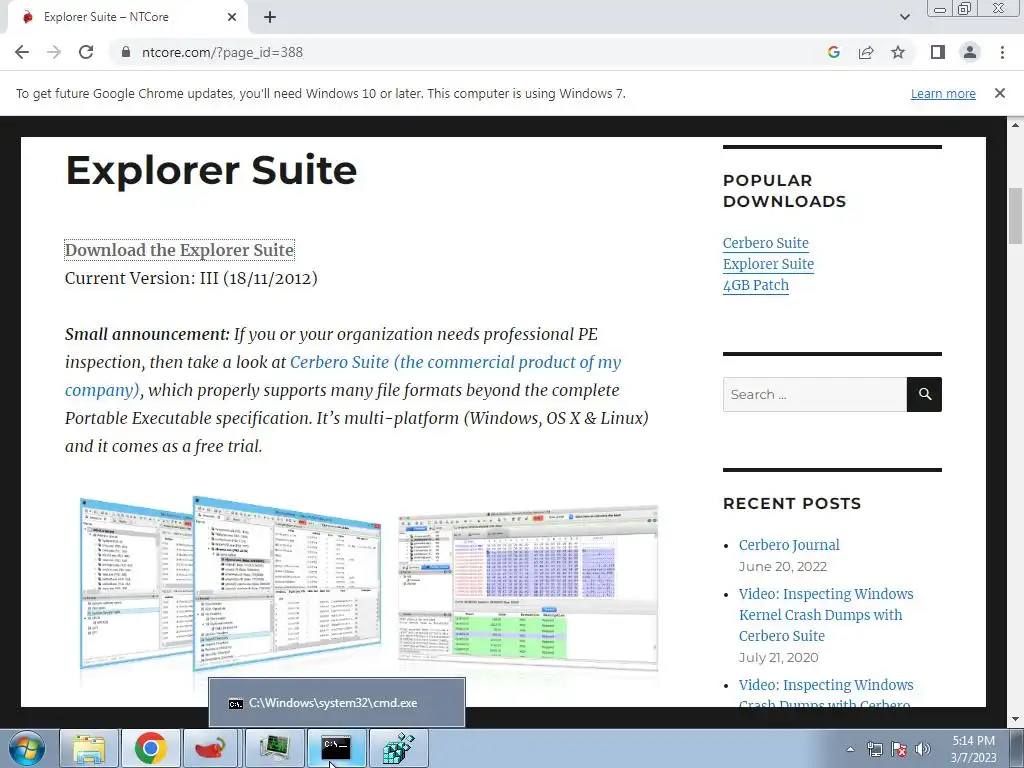Screen dimensions: 1024x768
Task: Submit search with the magnifier button
Action: point(924,394)
